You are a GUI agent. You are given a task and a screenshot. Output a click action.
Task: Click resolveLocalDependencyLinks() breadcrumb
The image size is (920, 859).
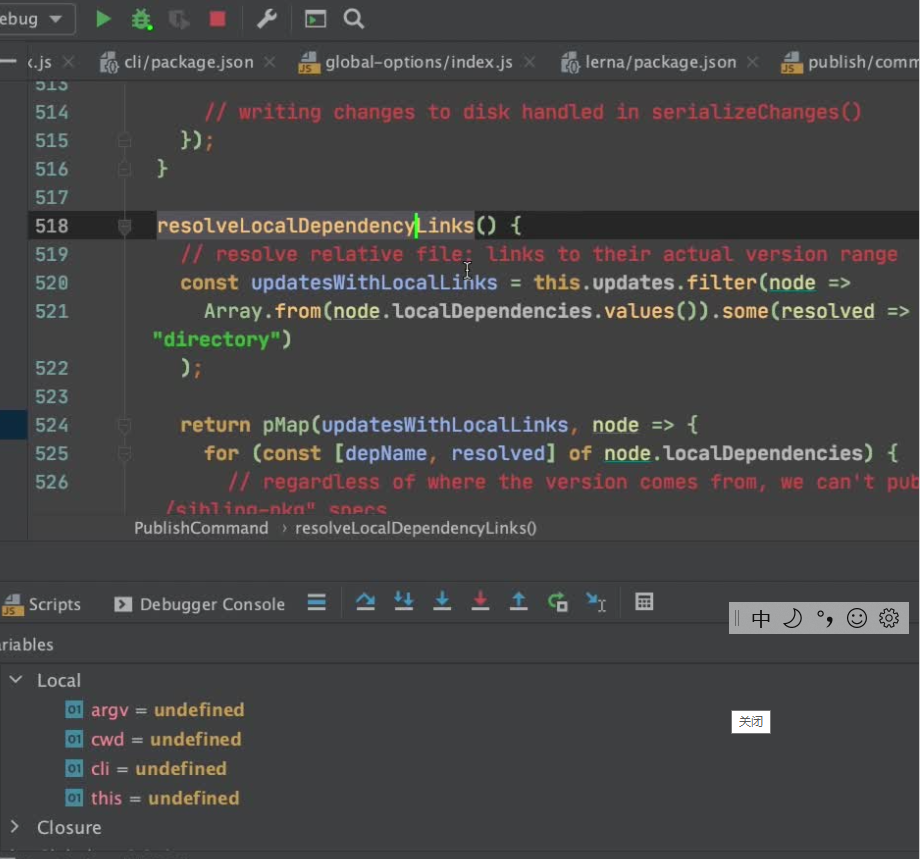pos(415,528)
